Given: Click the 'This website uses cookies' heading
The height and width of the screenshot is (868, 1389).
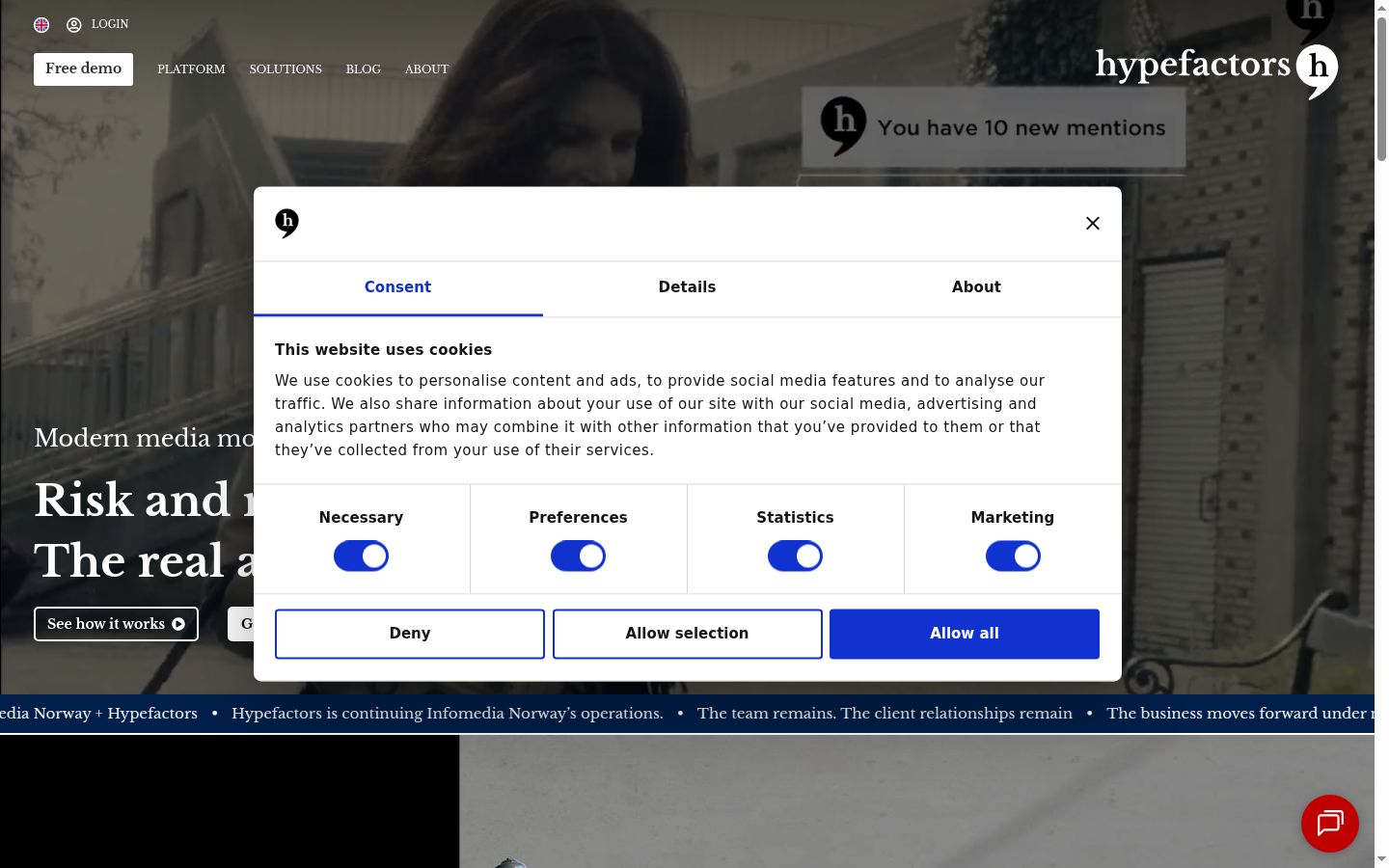Looking at the screenshot, I should pyautogui.click(x=383, y=350).
